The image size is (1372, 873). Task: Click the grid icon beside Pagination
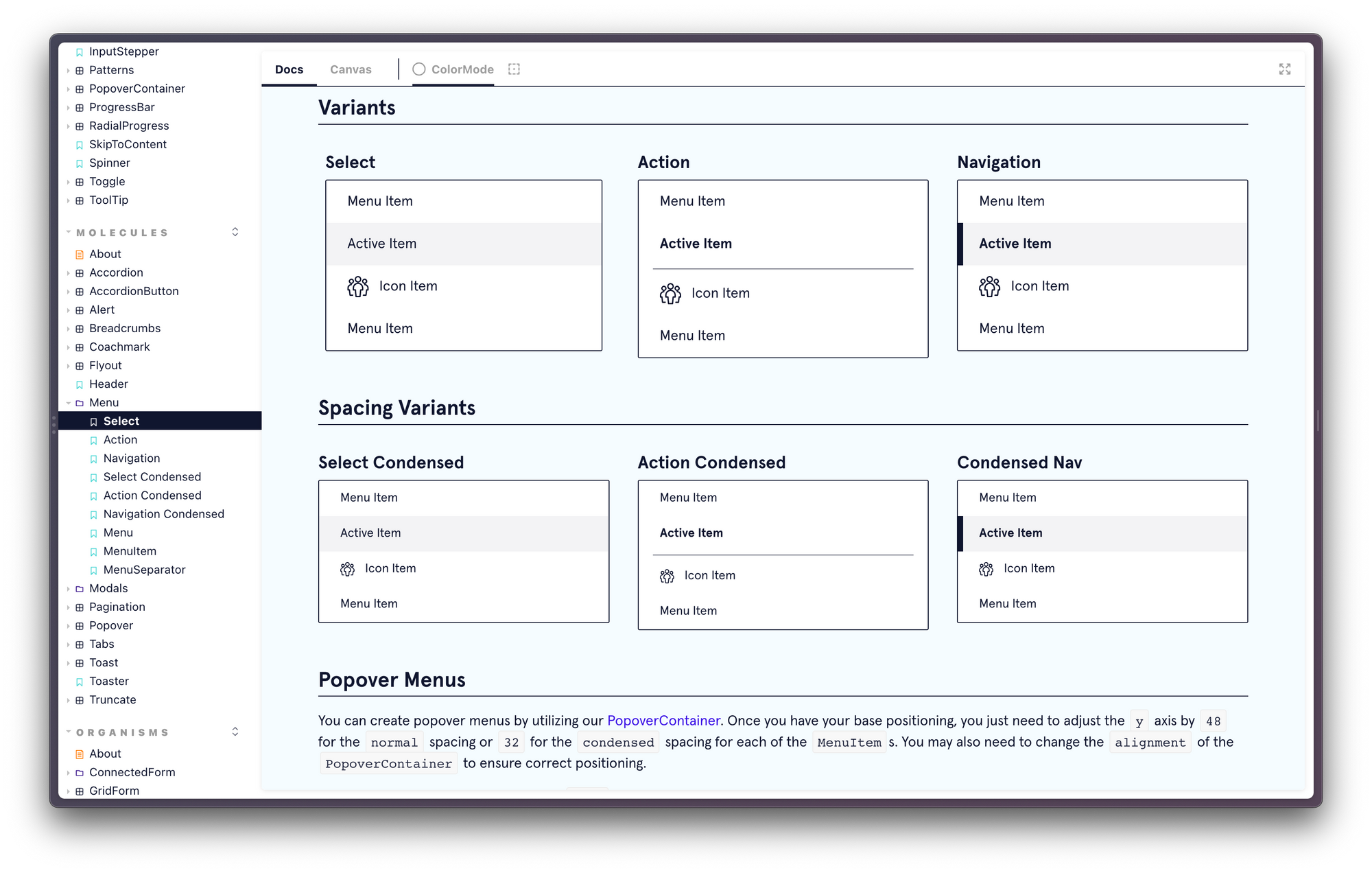pyautogui.click(x=80, y=607)
